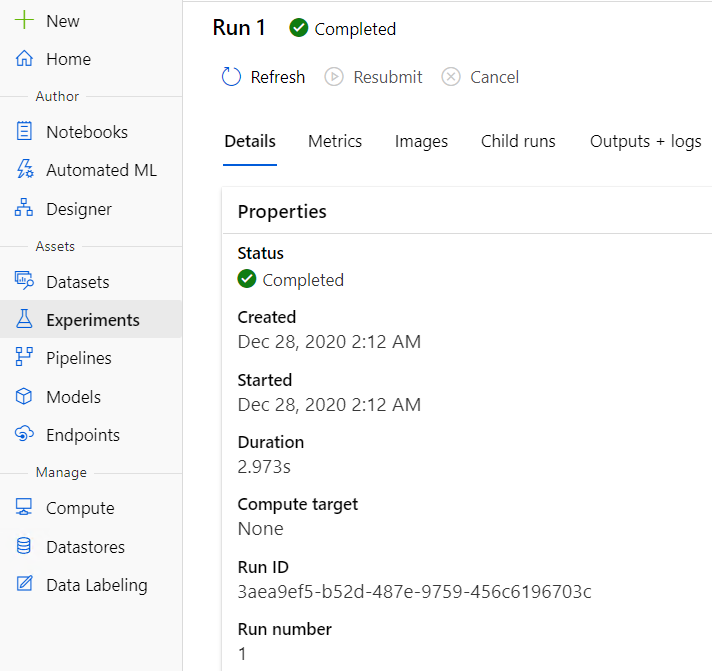Open the Images tab
Image resolution: width=712 pixels, height=671 pixels.
point(421,141)
